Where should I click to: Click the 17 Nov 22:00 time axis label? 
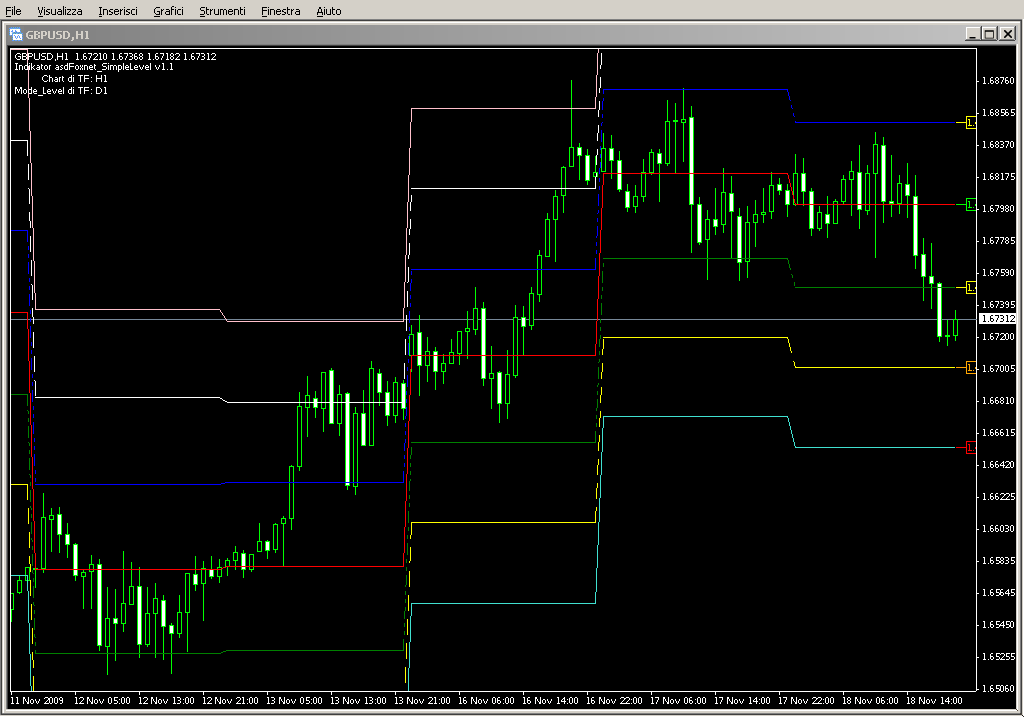(806, 701)
